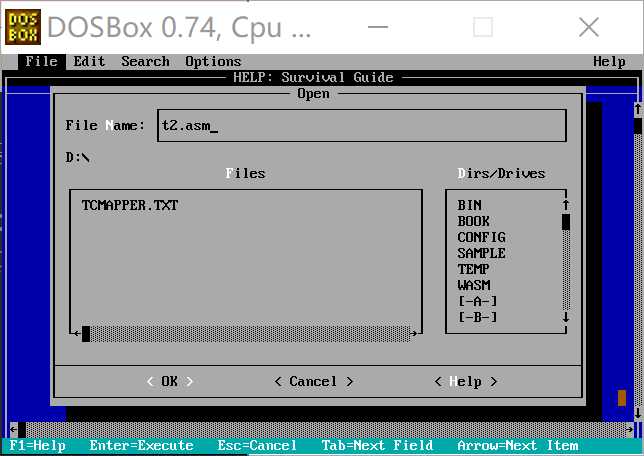Click Files list scroll left arrow

click(x=77, y=334)
